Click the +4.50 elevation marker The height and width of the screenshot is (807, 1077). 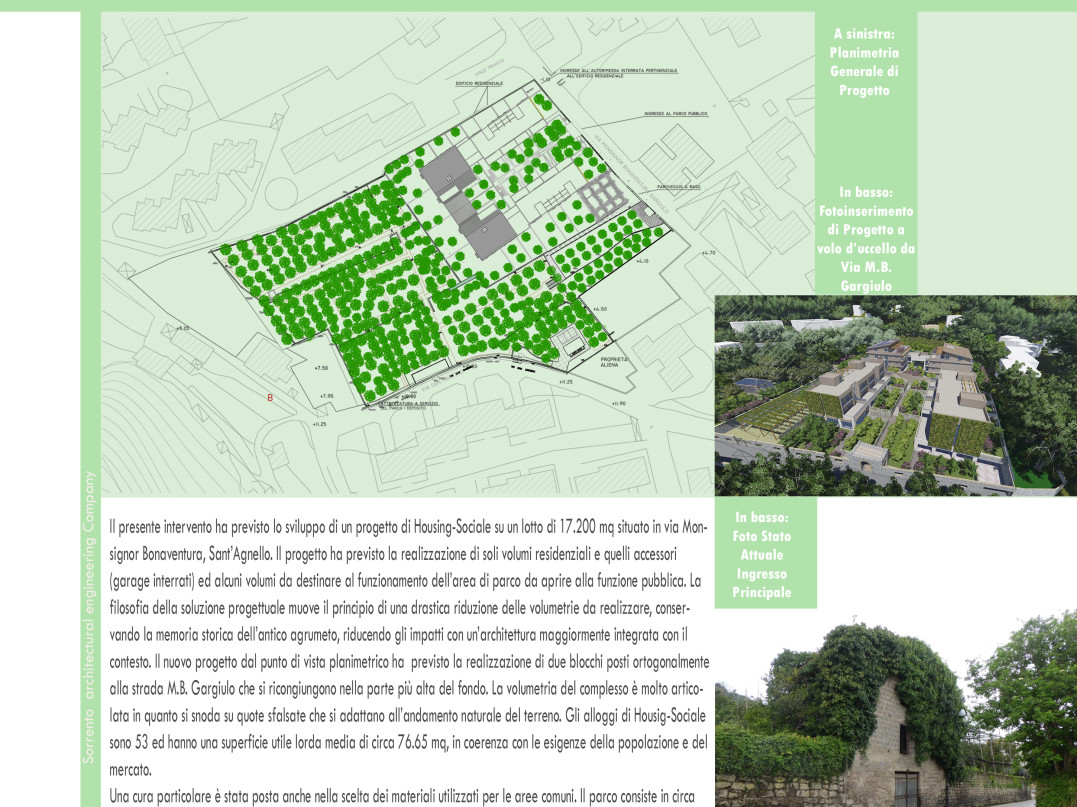[600, 310]
